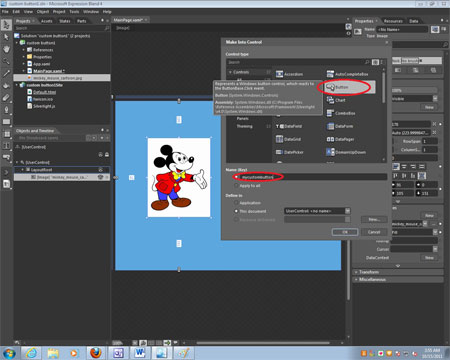Select the Apply to all radio button
This screenshot has width=450, height=360.
[x=236, y=186]
